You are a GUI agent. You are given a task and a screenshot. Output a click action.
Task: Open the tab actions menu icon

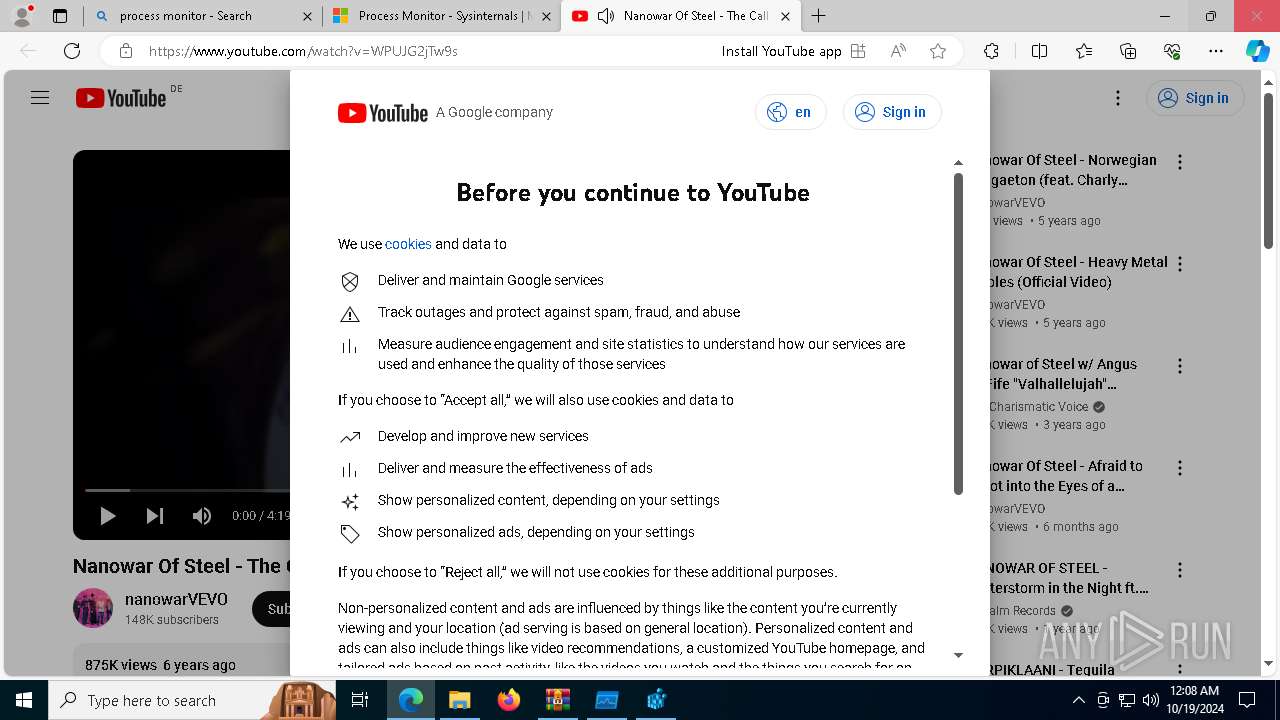point(60,16)
